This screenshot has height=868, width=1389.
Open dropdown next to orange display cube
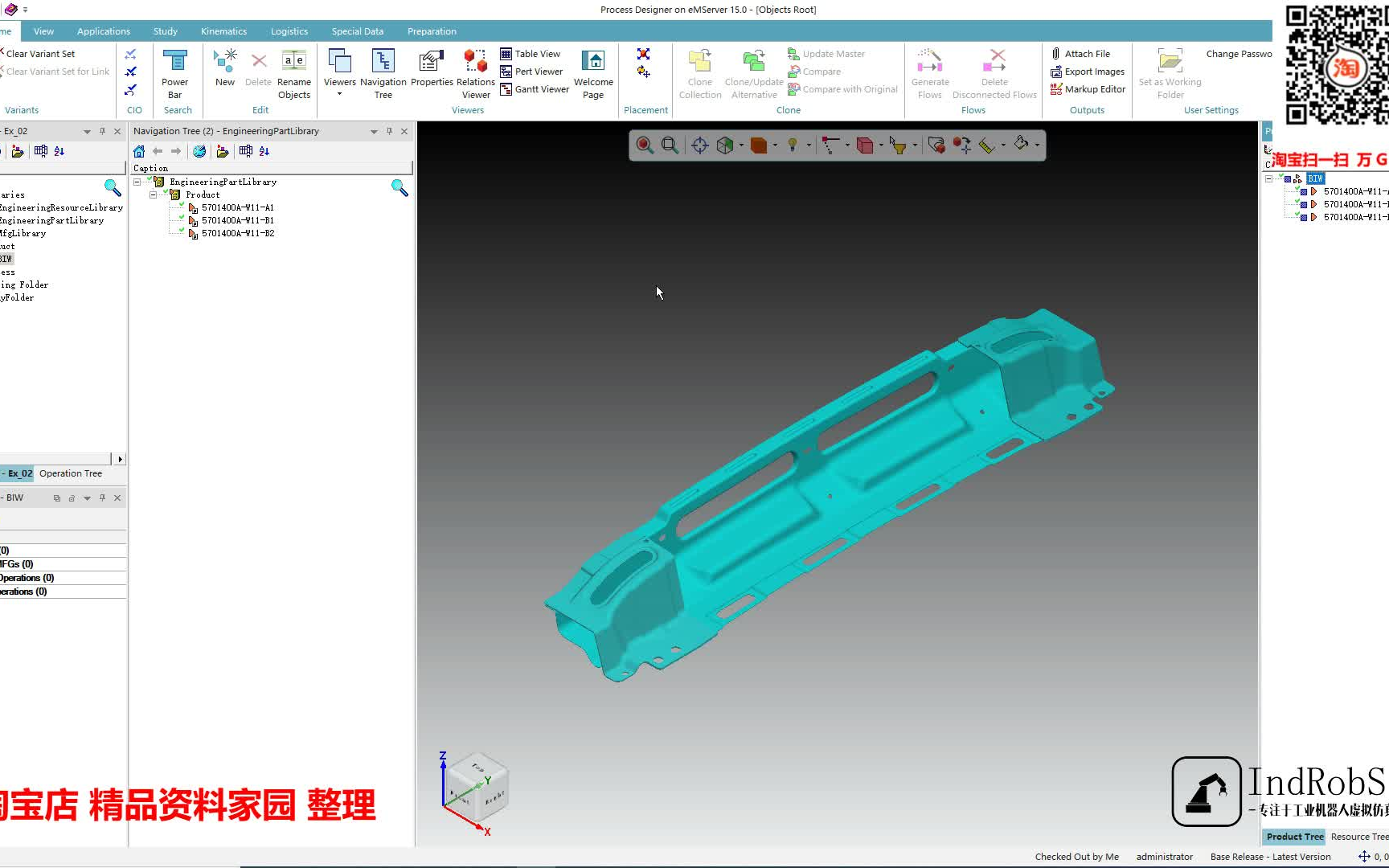click(775, 145)
